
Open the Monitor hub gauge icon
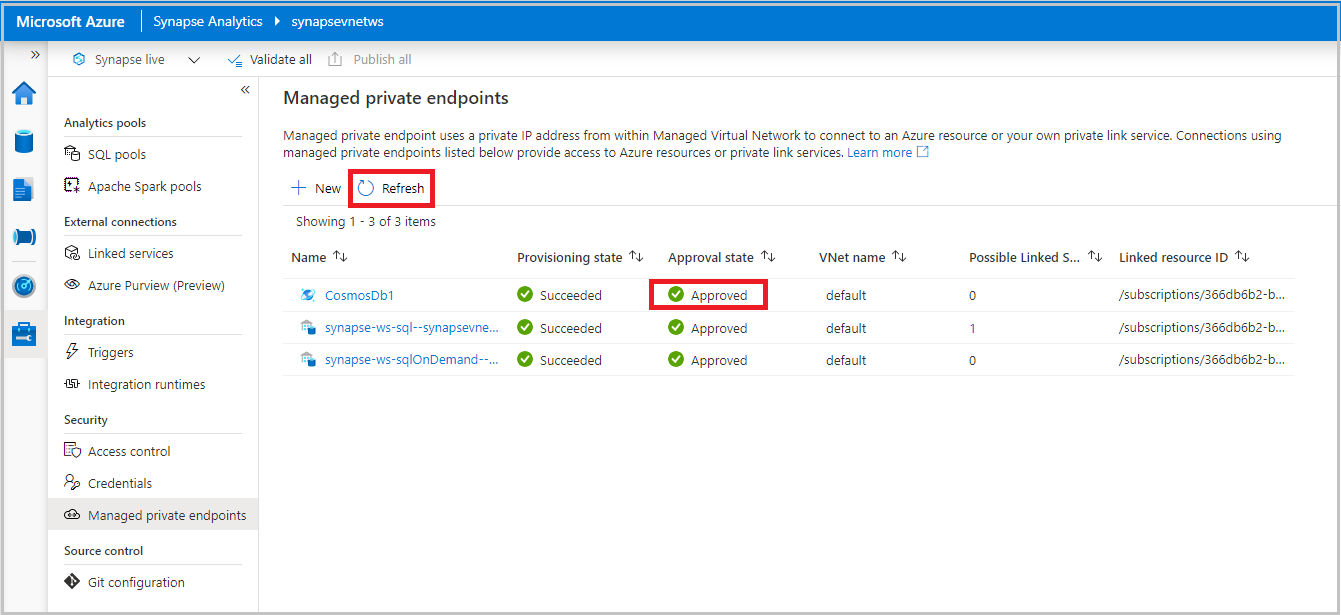point(24,286)
